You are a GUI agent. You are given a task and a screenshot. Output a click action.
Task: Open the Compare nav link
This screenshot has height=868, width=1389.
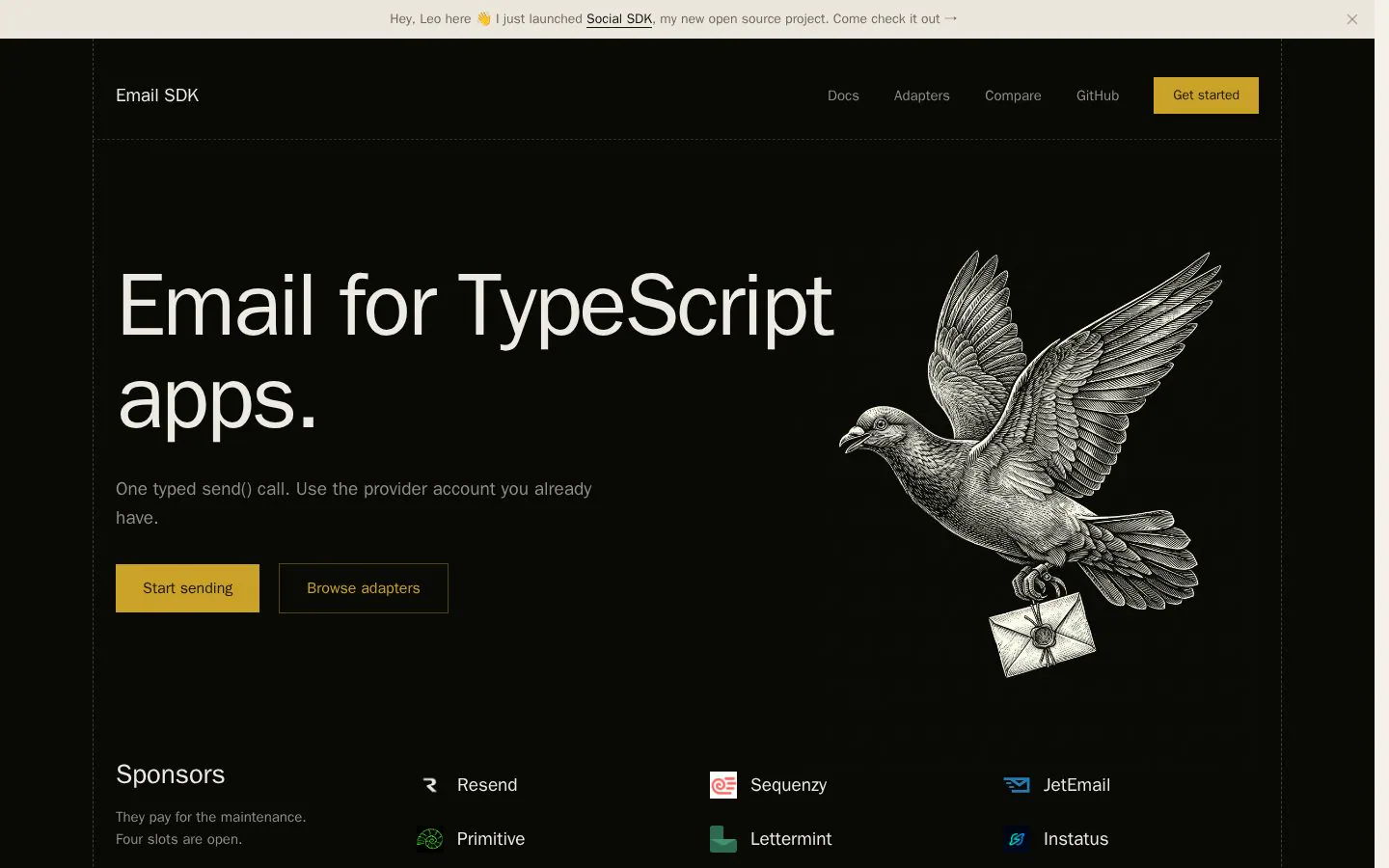click(x=1013, y=95)
